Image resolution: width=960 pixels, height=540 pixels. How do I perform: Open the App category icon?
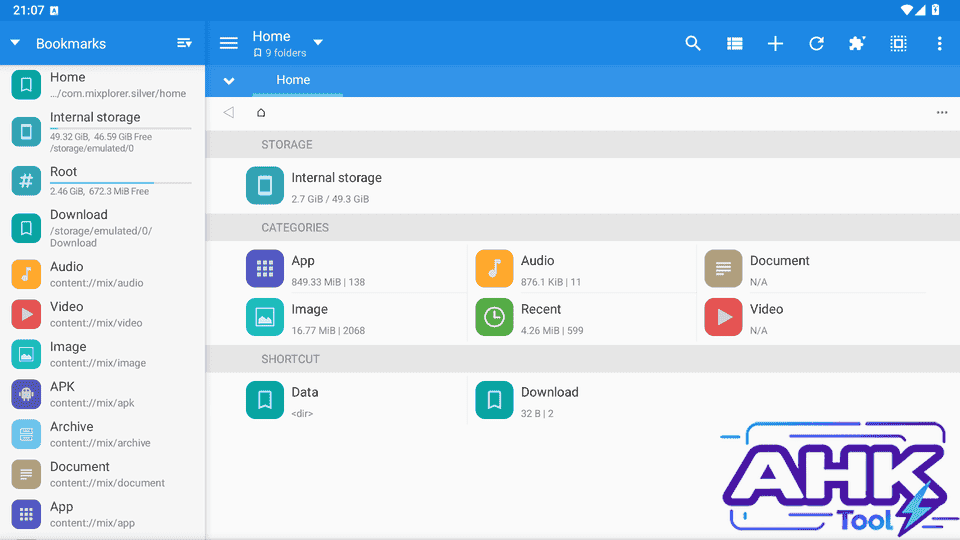(264, 268)
